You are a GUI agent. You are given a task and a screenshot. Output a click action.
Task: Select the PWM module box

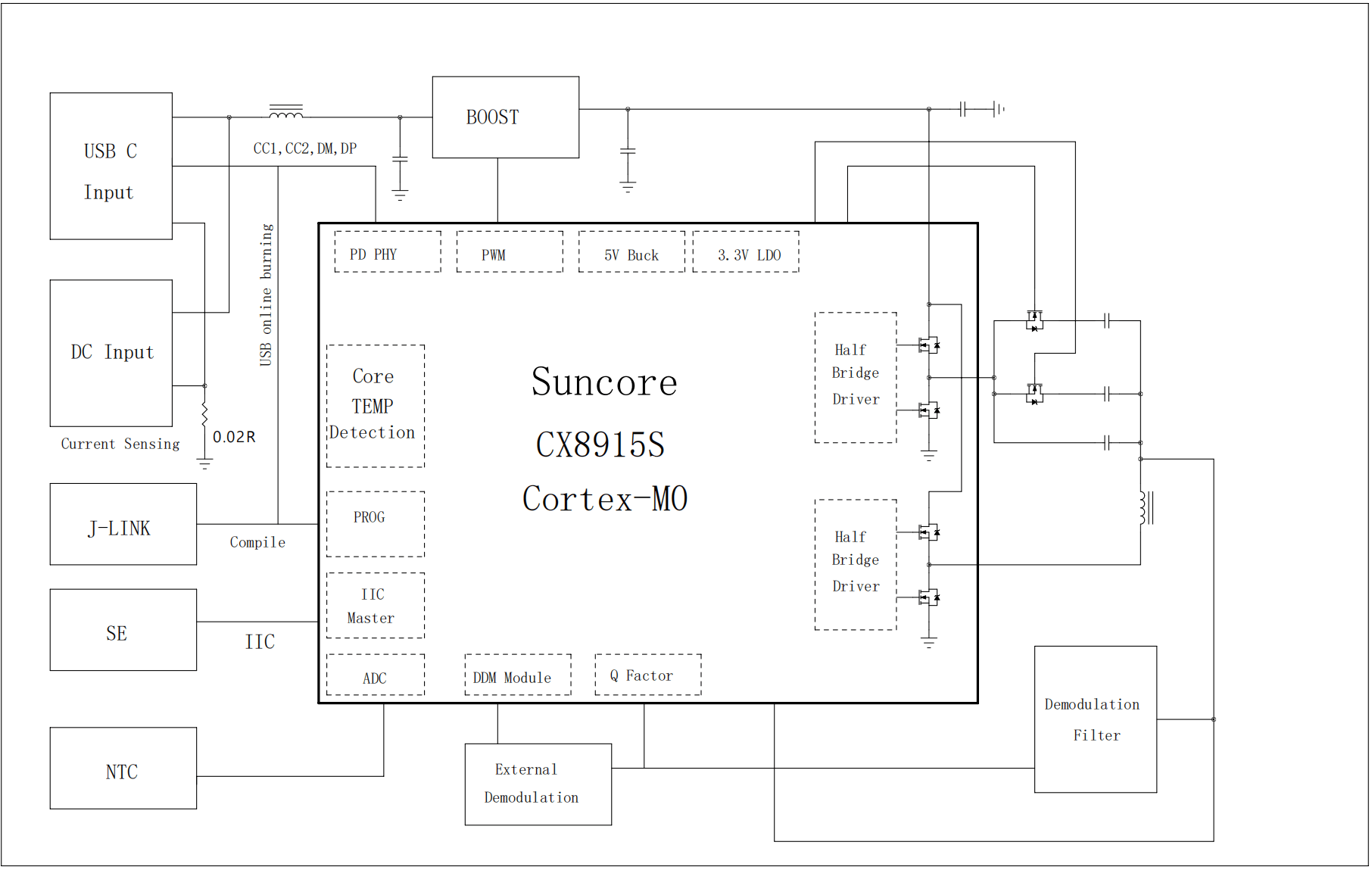point(510,252)
